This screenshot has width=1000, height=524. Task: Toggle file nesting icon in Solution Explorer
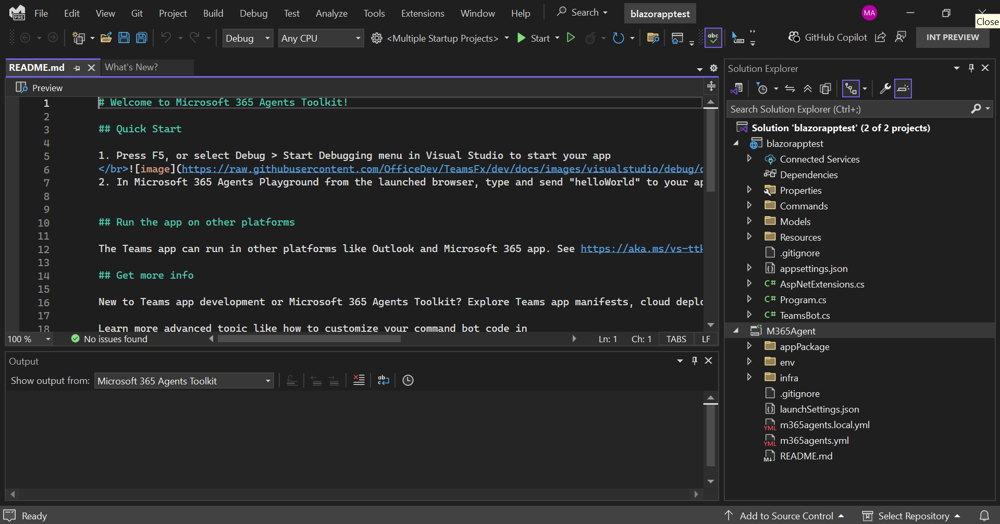(851, 89)
